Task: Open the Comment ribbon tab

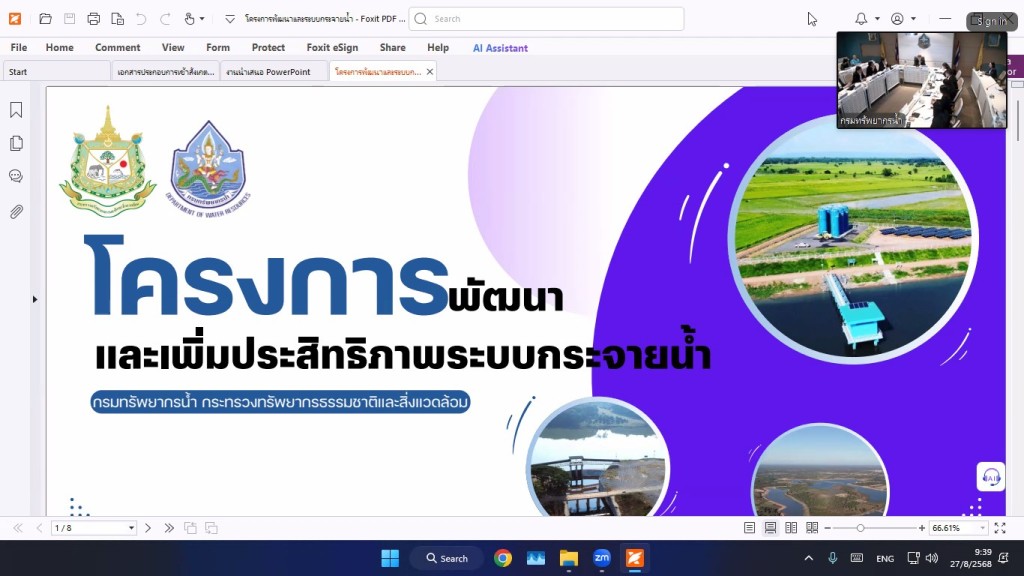Action: tap(118, 48)
